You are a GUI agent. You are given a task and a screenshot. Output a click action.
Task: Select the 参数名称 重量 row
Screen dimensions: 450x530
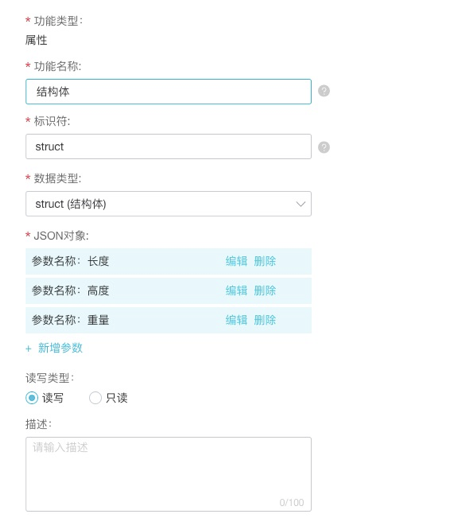click(168, 320)
